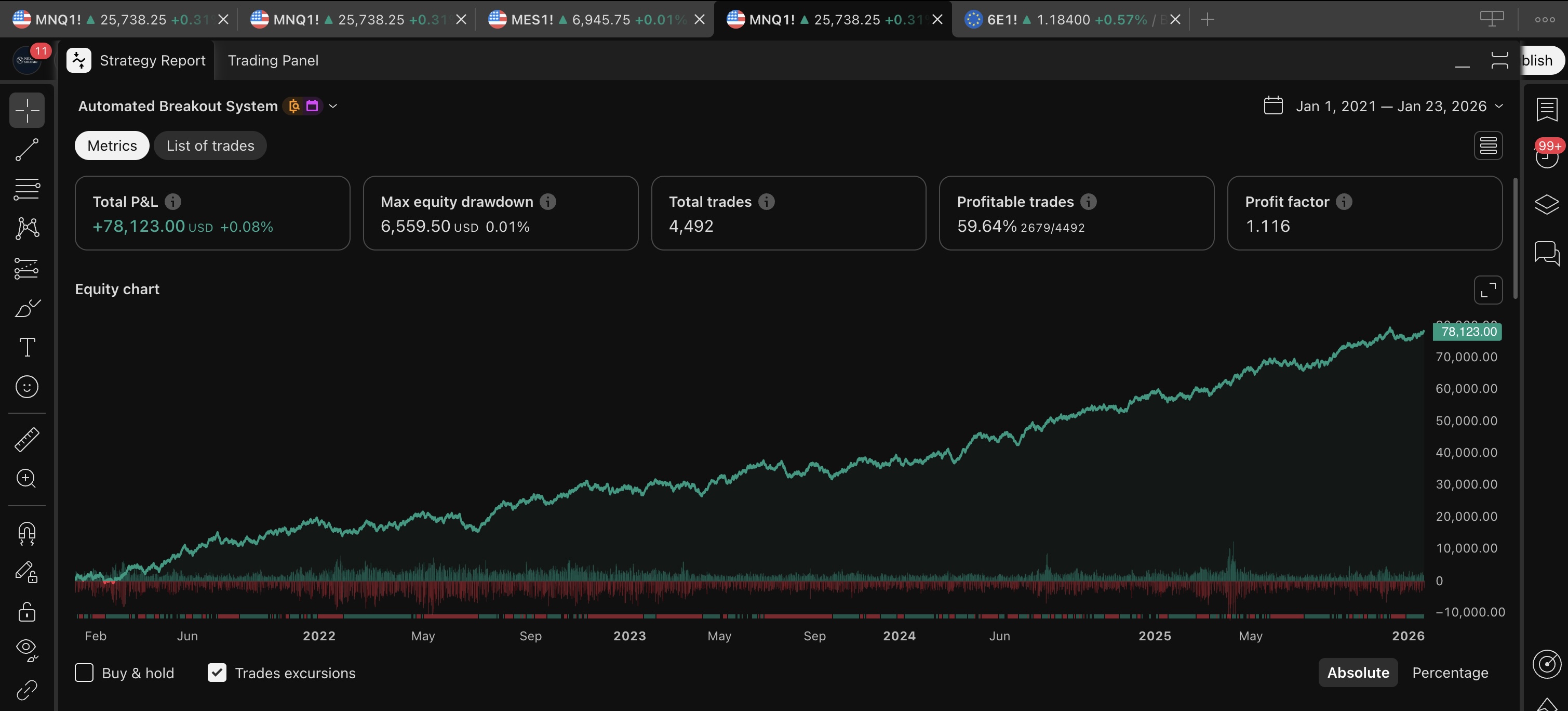1568x711 pixels.
Task: Uncheck Trades excursions checkbox
Action: point(217,673)
